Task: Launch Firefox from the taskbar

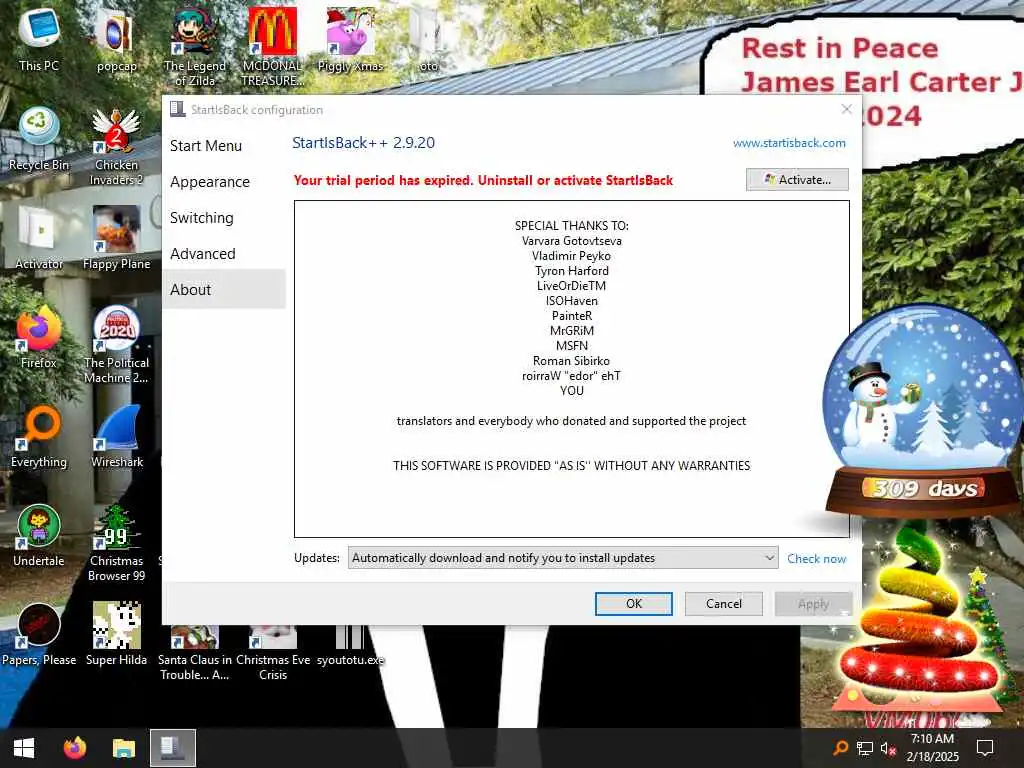Action: [x=74, y=748]
